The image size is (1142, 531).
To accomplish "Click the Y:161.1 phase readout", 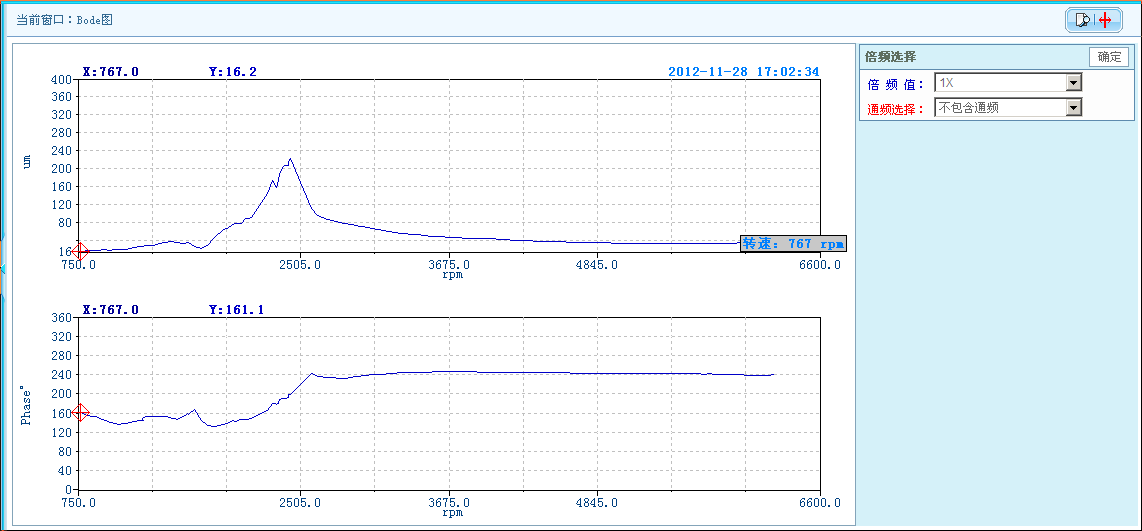I will (236, 310).
